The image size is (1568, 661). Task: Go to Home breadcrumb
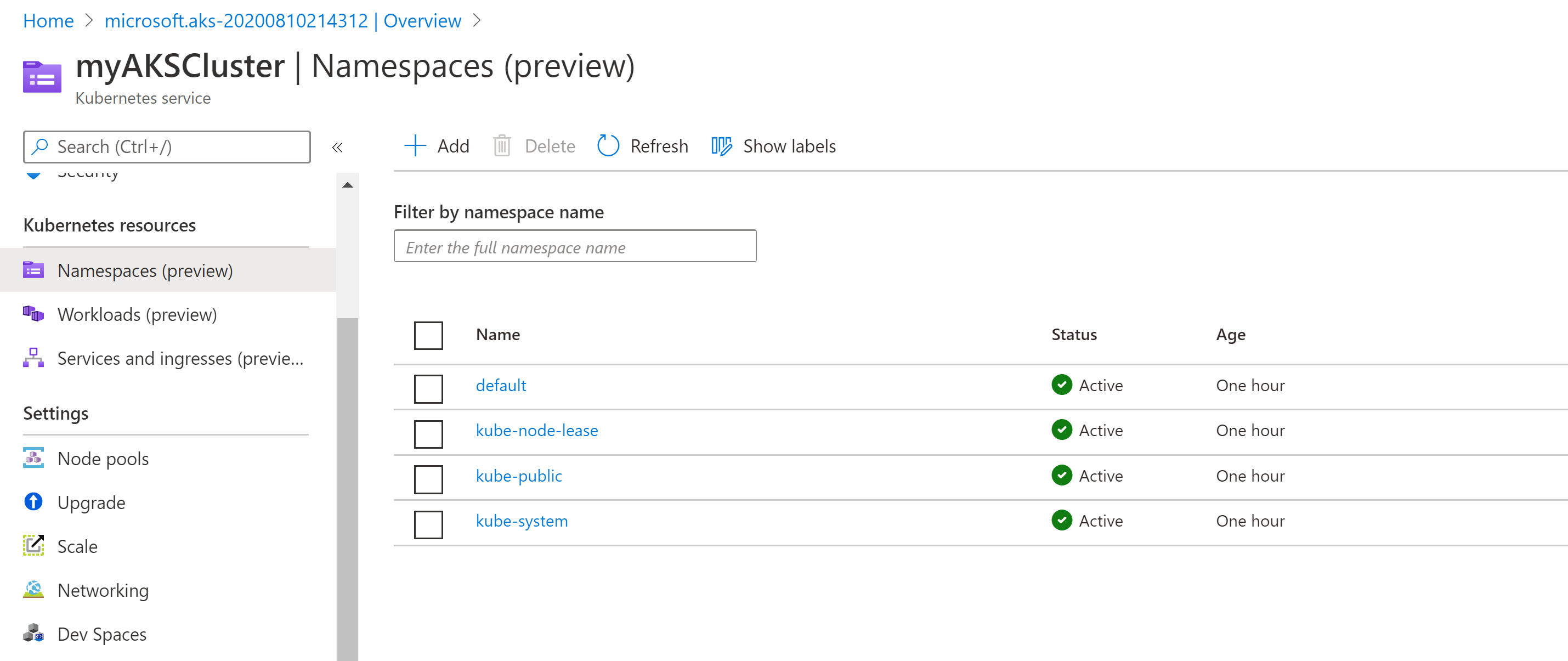point(48,21)
